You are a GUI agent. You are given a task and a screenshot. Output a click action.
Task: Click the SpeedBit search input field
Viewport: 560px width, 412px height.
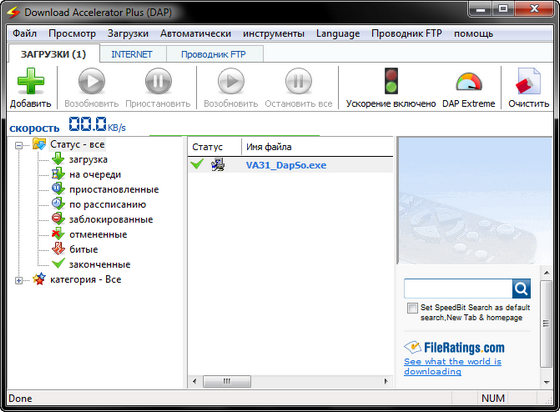[x=458, y=288]
